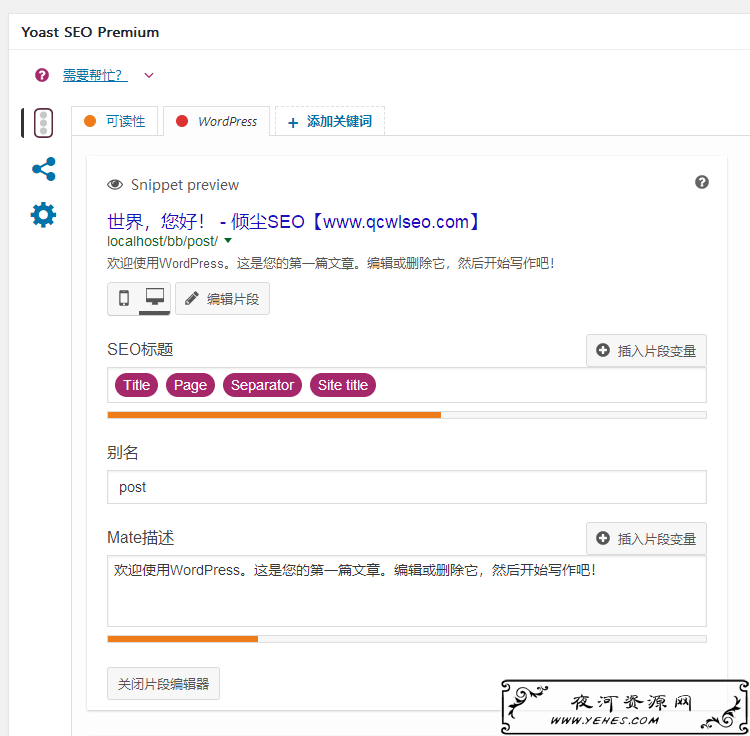
Task: Select the Page variable tag
Action: point(190,385)
